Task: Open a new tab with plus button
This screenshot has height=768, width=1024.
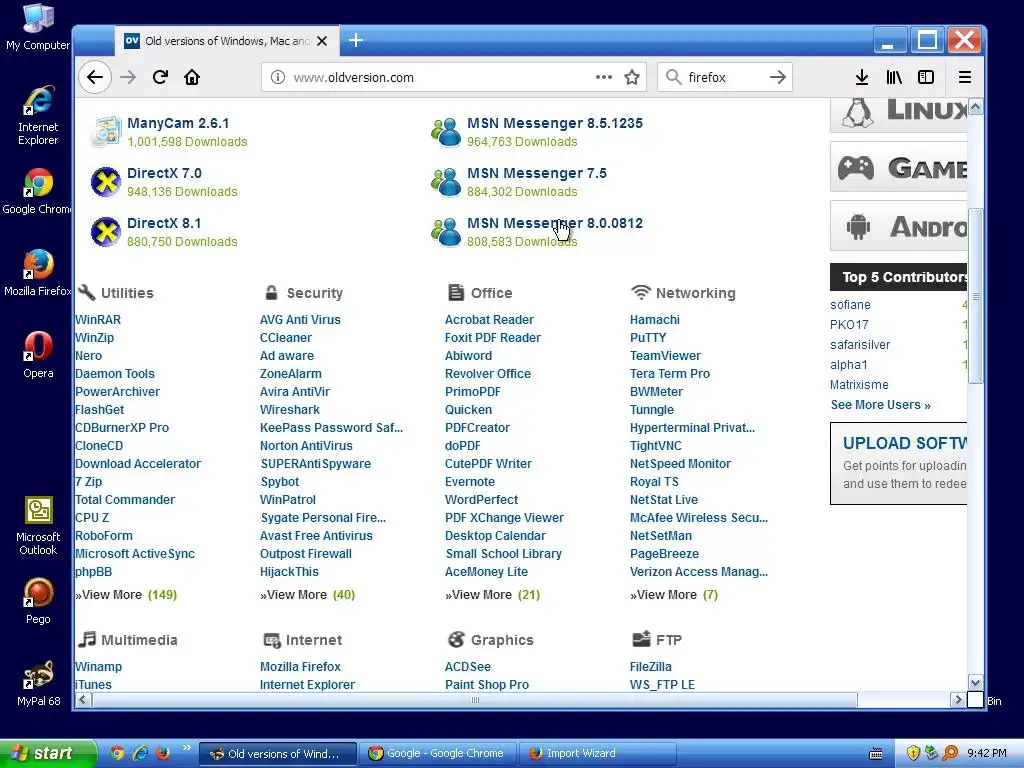Action: pos(356,40)
